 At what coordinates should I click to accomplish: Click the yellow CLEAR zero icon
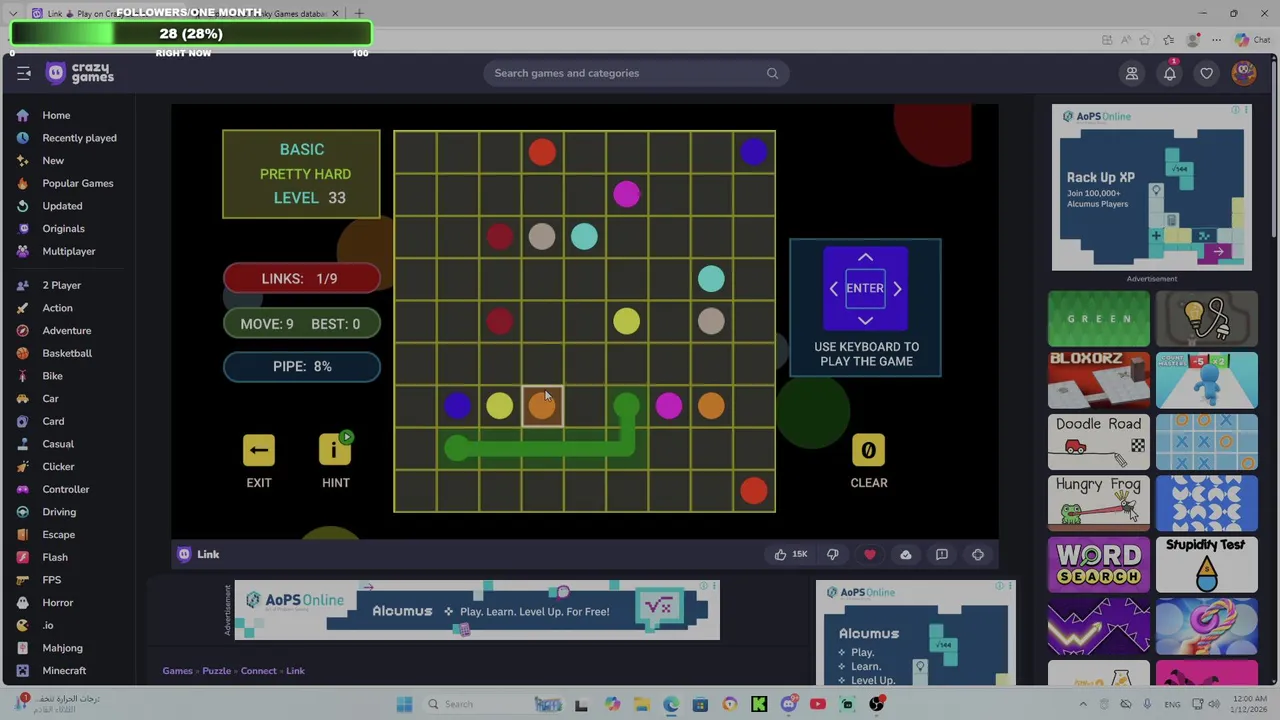[x=868, y=450]
